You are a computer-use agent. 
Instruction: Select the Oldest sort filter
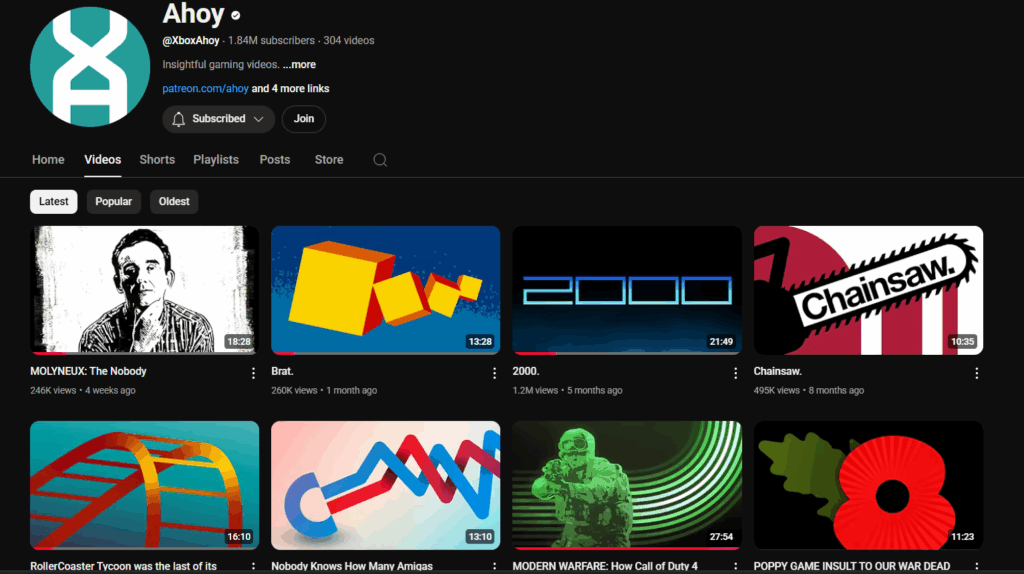[174, 201]
